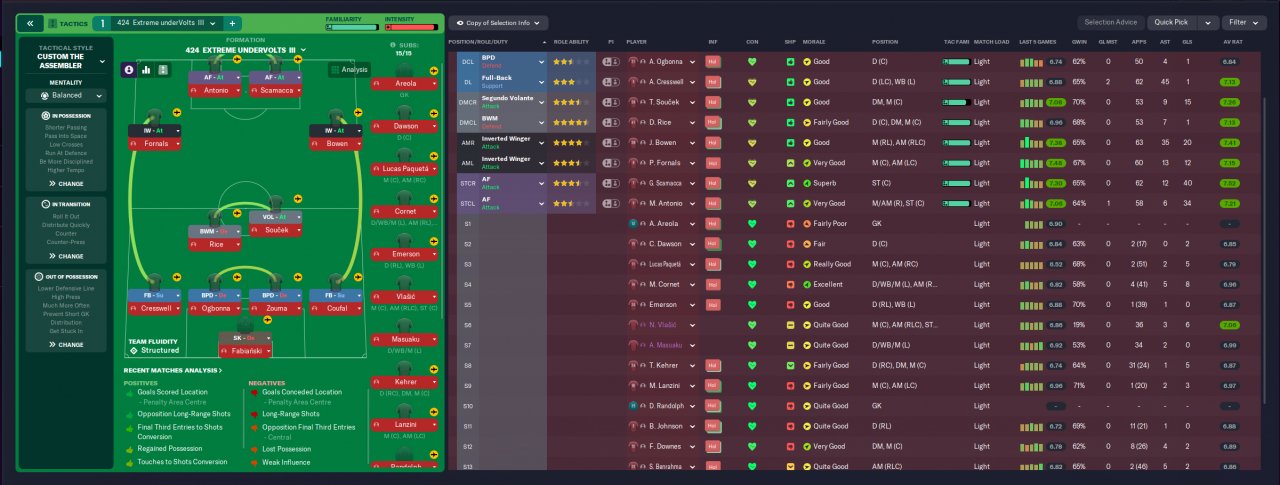Show the bar chart pitch view
The image size is (1280, 485).
click(x=146, y=70)
